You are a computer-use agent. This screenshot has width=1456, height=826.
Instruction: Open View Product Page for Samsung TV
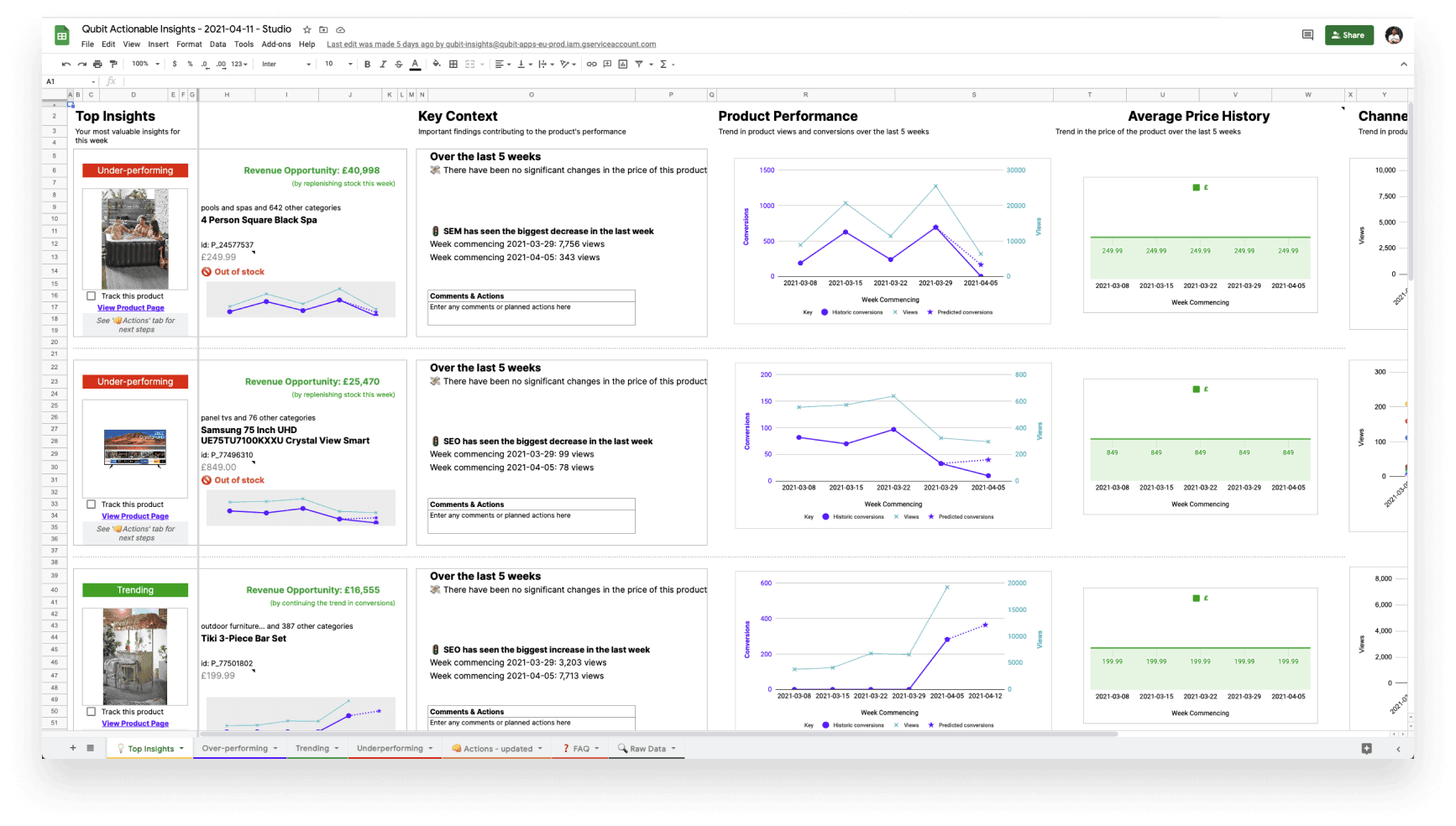point(135,516)
